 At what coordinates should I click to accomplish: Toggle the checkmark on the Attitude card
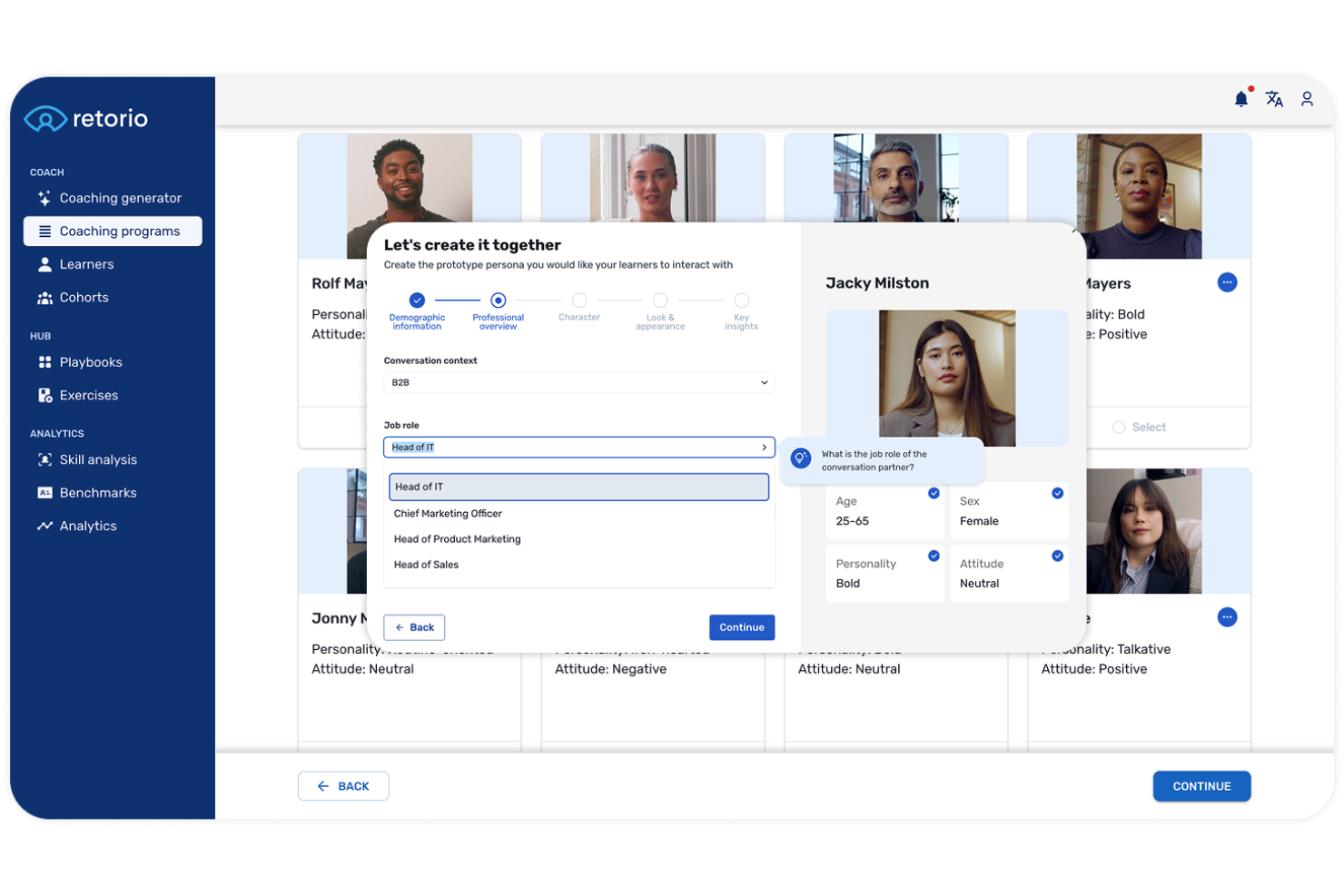pos(1056,555)
